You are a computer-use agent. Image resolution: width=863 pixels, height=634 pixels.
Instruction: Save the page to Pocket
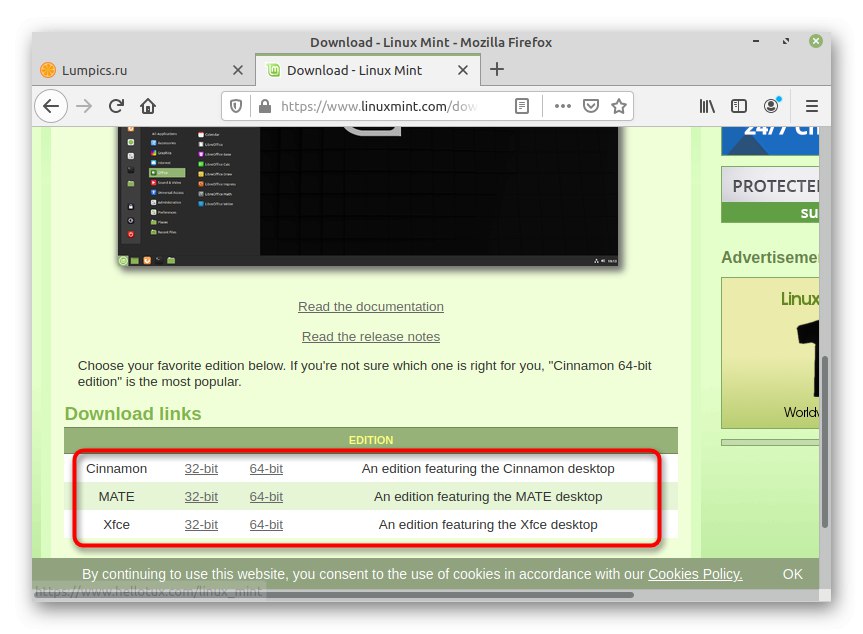click(591, 106)
